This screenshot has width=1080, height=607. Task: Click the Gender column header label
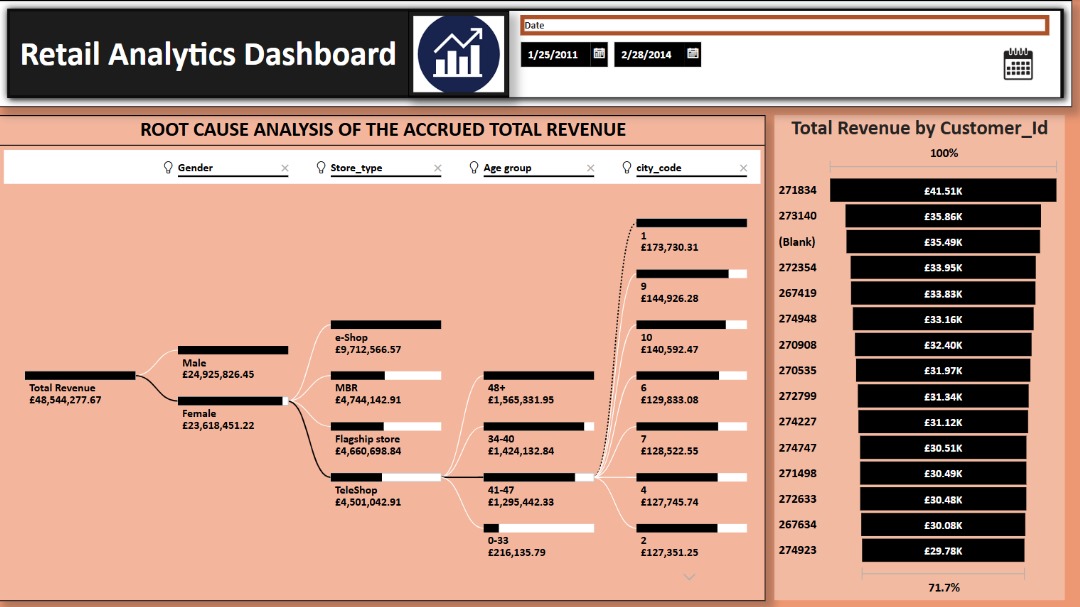(195, 167)
